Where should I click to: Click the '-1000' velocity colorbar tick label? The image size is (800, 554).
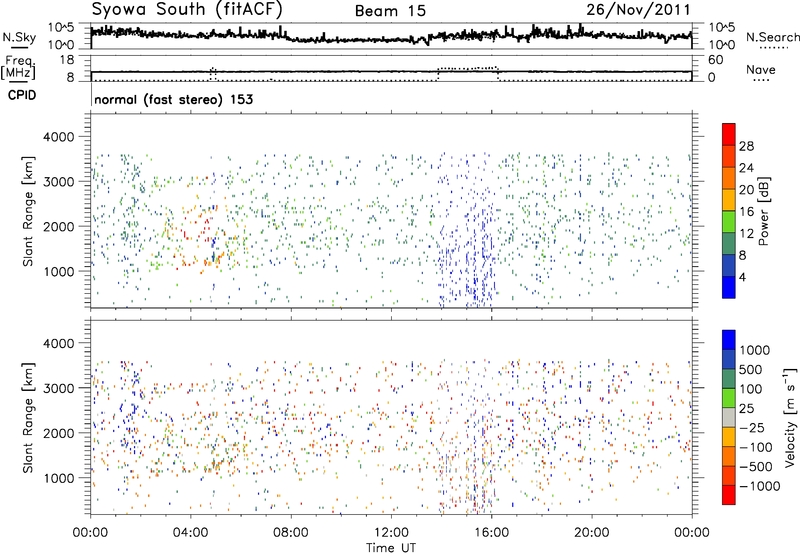[760, 486]
